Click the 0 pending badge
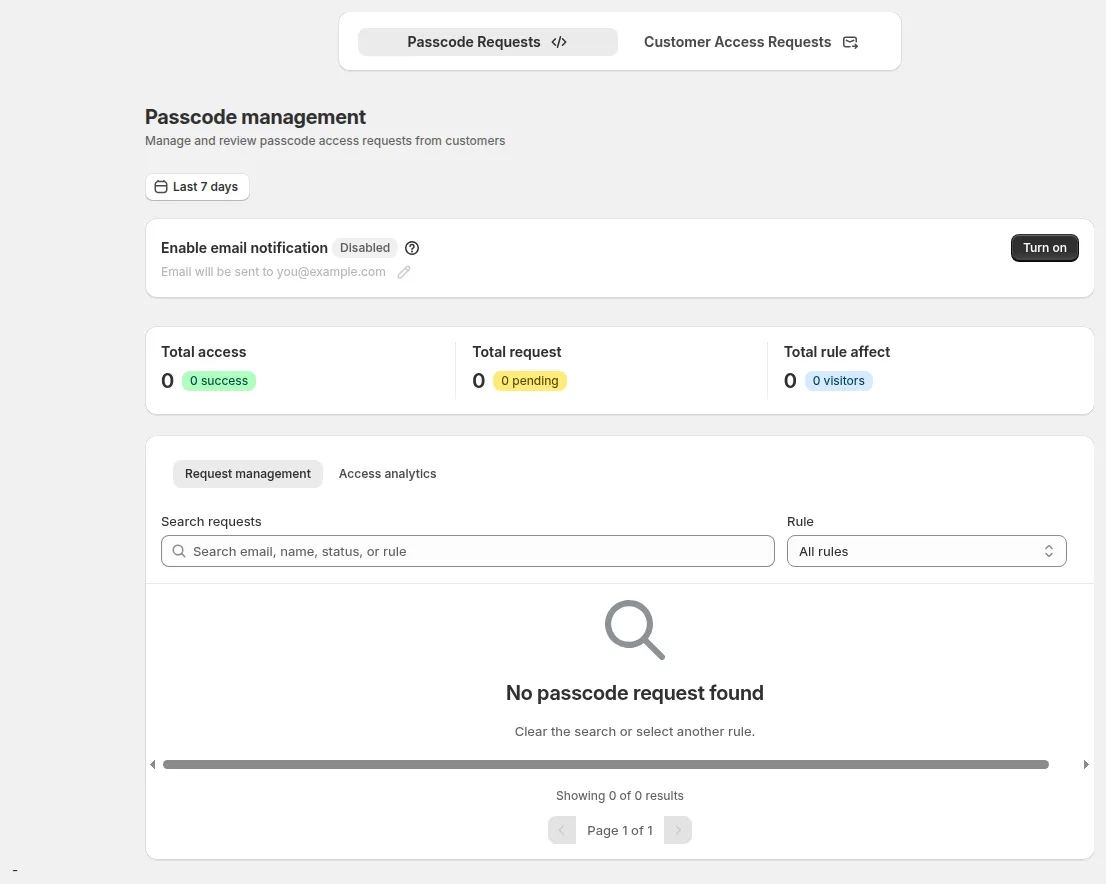Image resolution: width=1106 pixels, height=884 pixels. coord(530,381)
